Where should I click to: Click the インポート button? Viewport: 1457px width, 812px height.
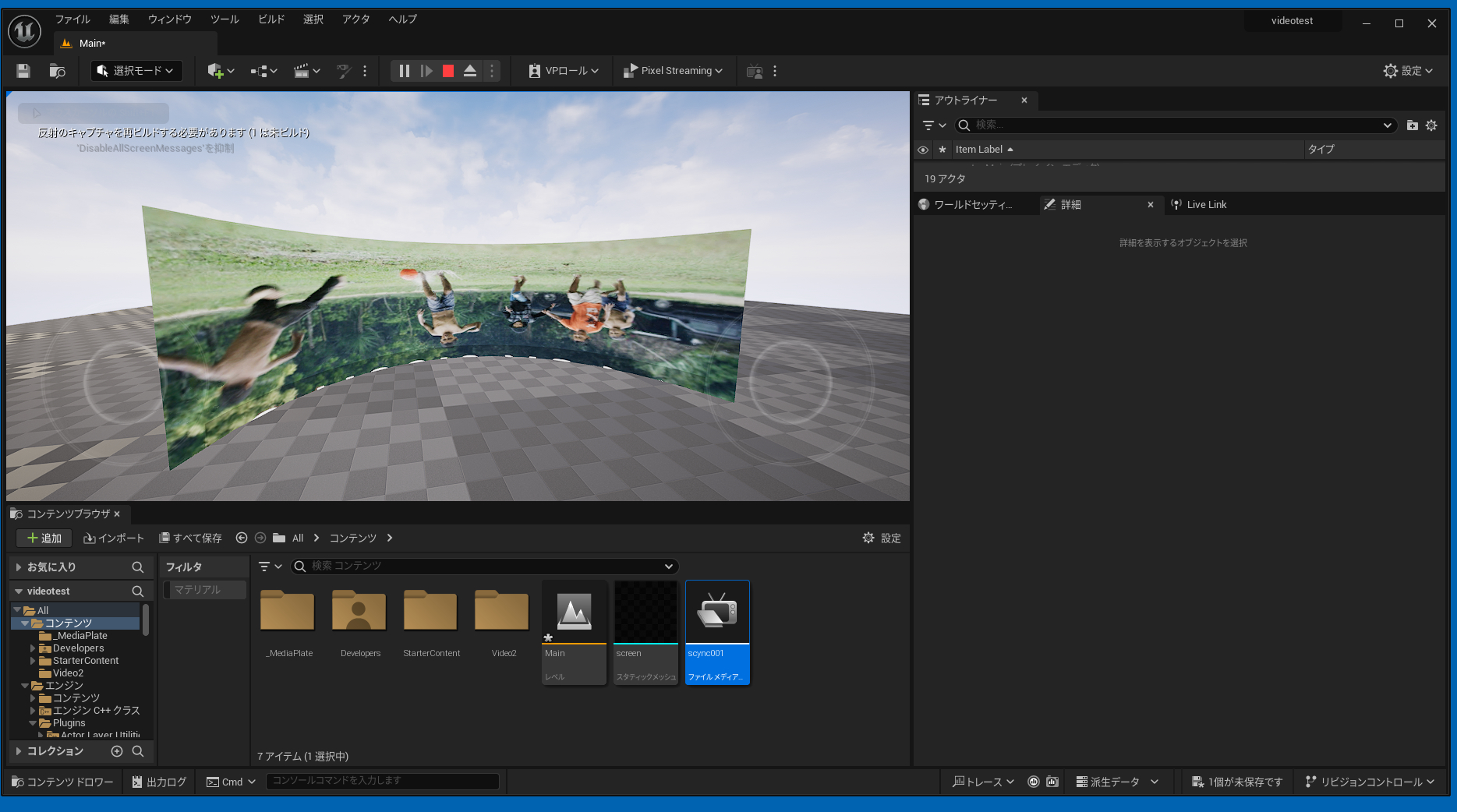114,538
